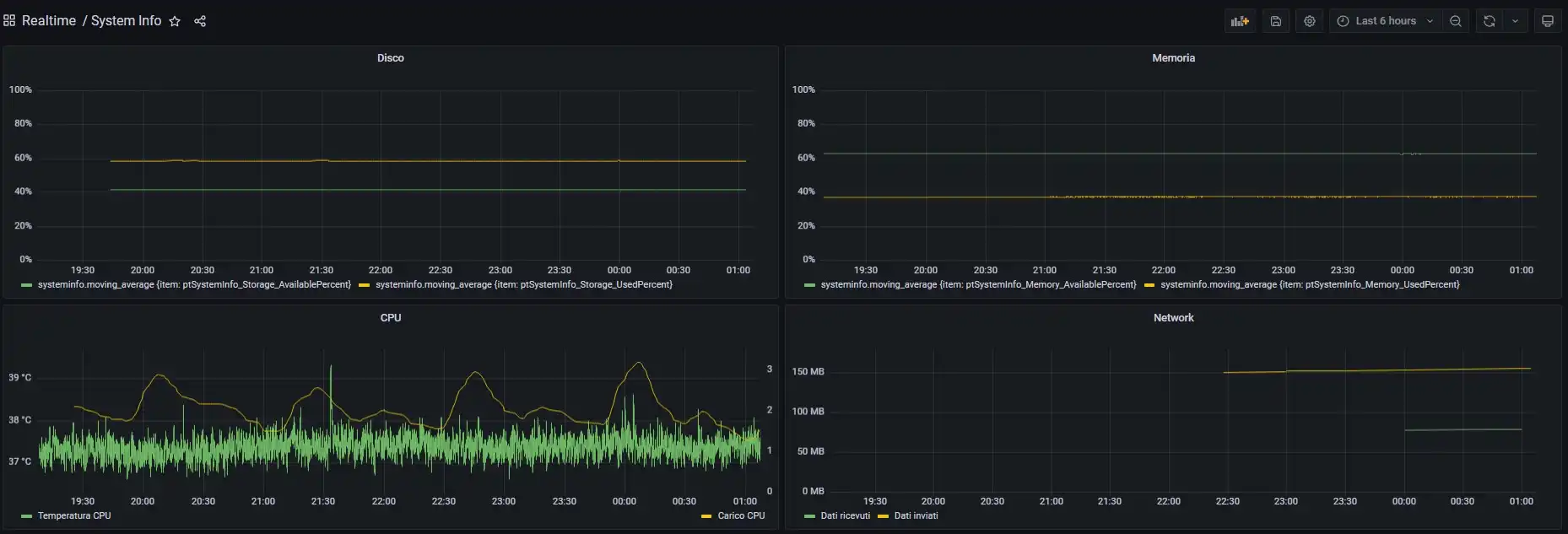Expand the refresh interval dropdown
Viewport: 1568px width, 534px height.
coord(1516,21)
